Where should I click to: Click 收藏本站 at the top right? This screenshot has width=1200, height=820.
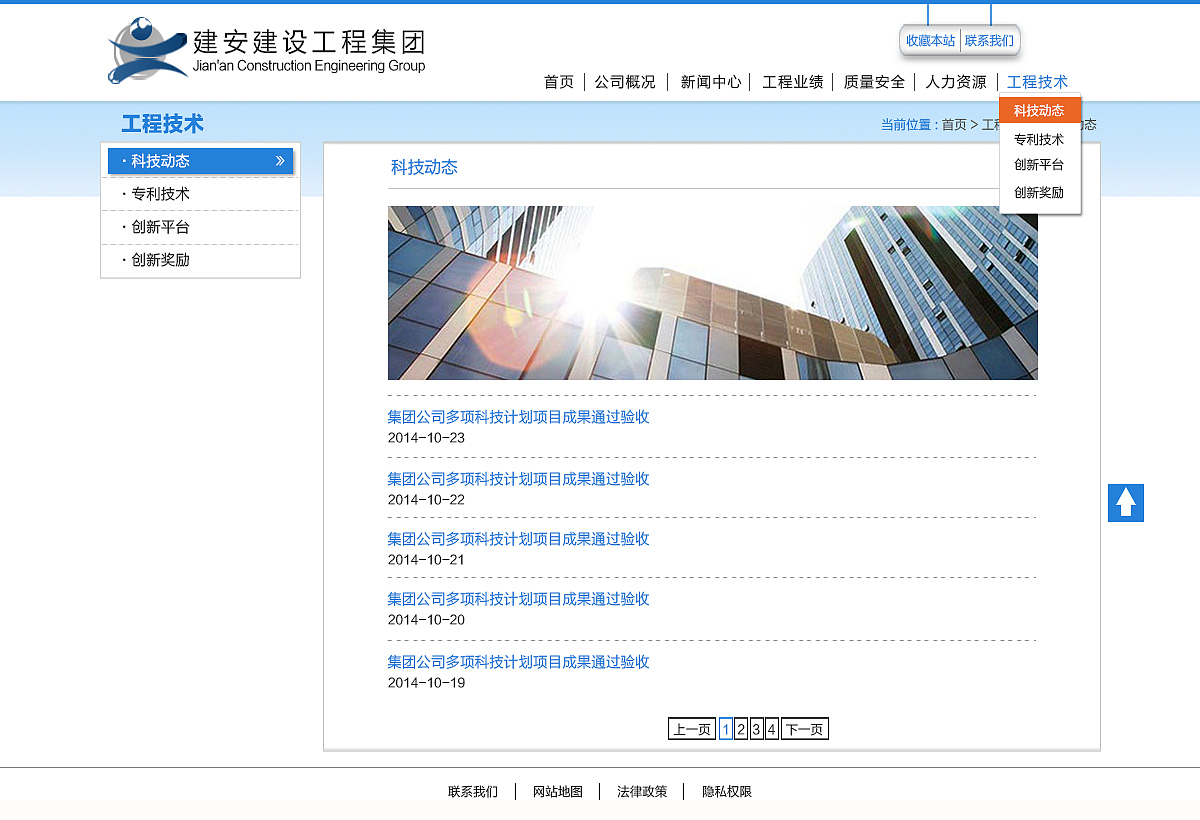[928, 40]
